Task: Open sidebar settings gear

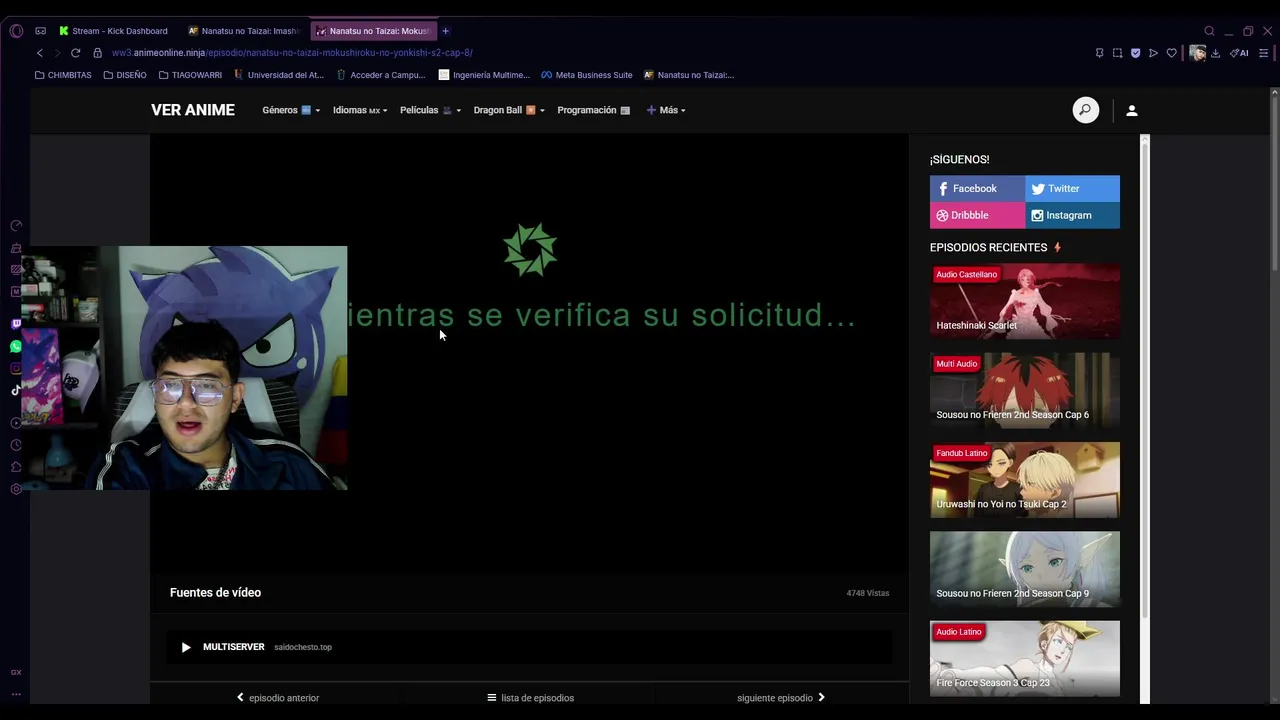Action: pyautogui.click(x=16, y=489)
